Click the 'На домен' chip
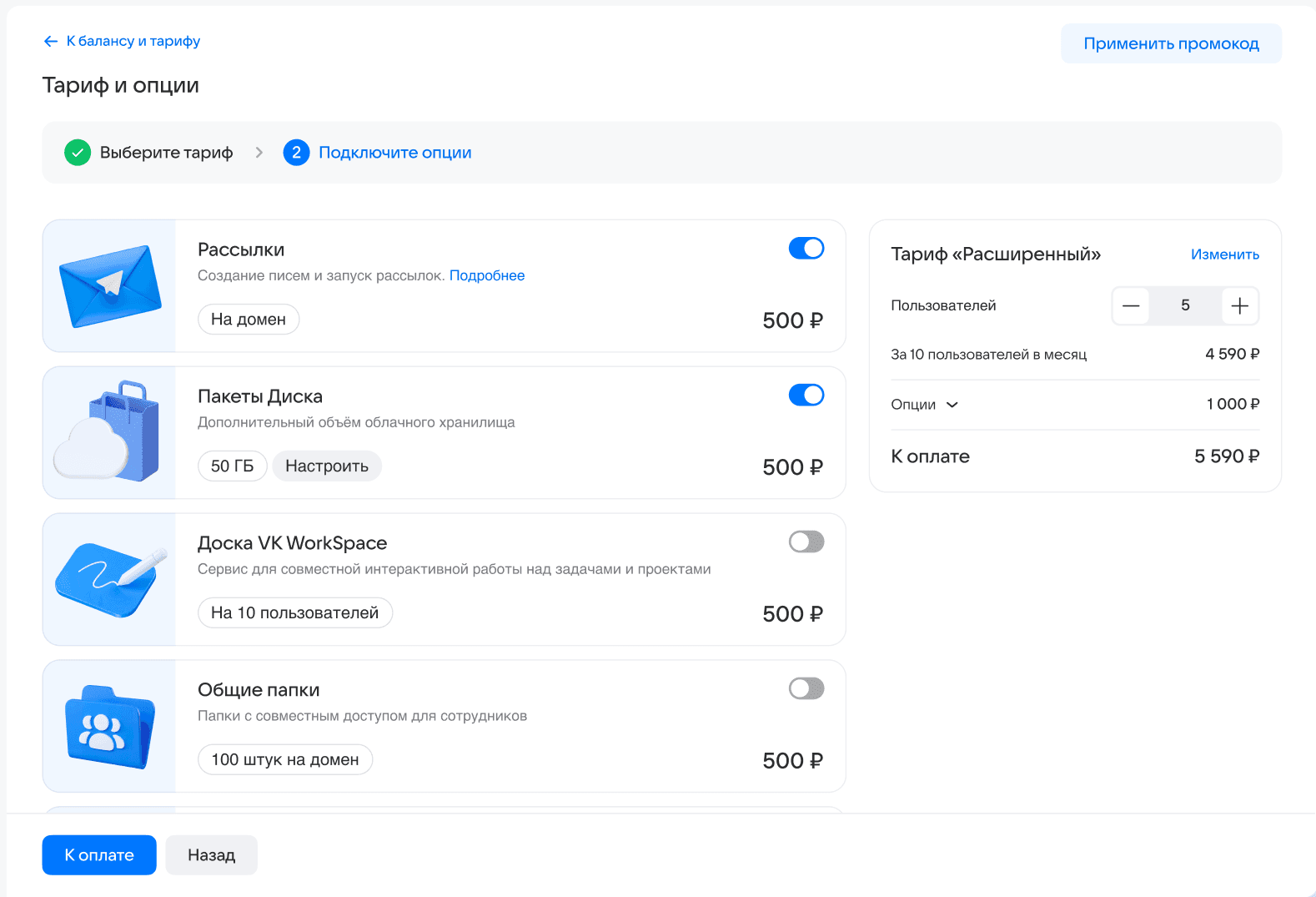Viewport: 1316px width, 897px height. [x=249, y=319]
